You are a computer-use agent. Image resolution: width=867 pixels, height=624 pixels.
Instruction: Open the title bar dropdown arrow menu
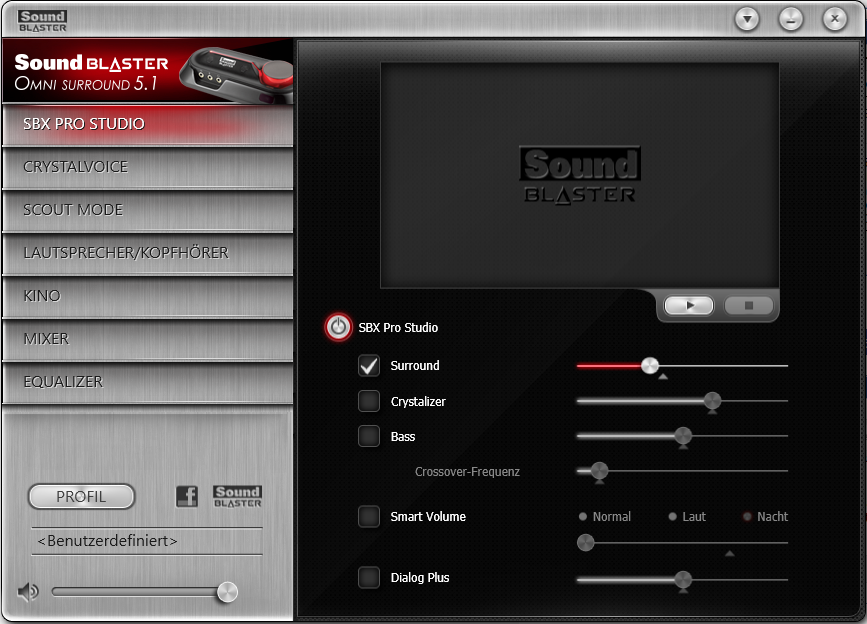click(747, 20)
